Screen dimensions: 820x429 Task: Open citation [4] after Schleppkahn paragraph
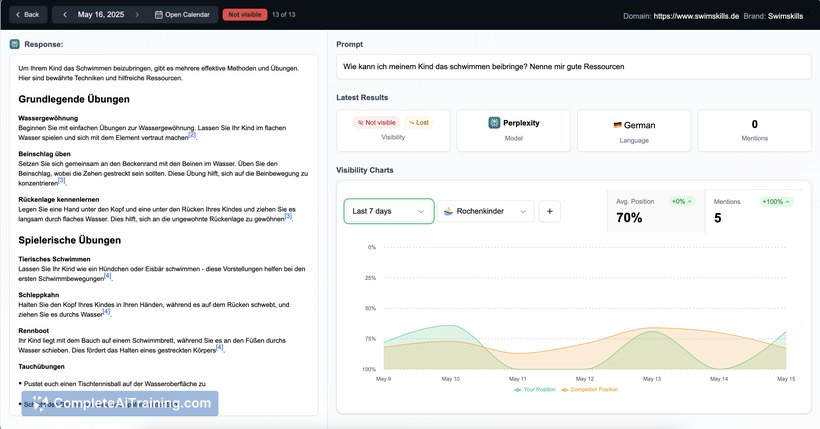click(x=107, y=312)
